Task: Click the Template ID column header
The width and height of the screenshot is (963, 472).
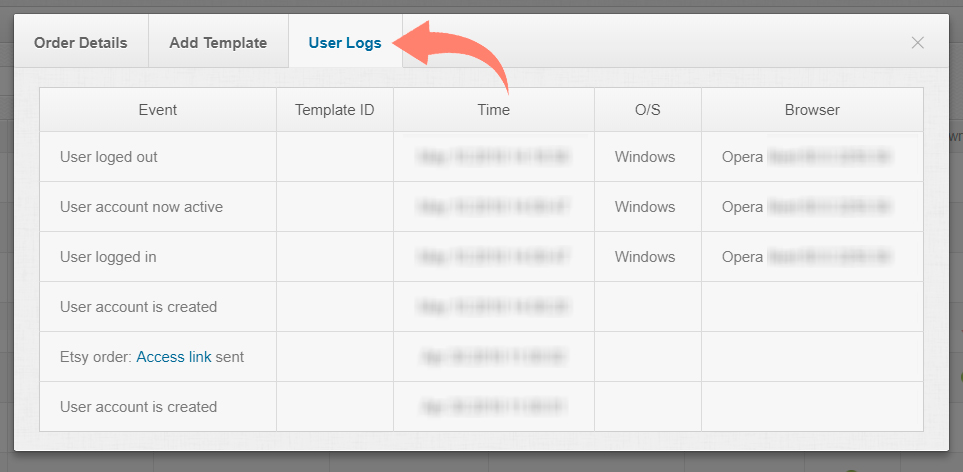Action: click(335, 110)
